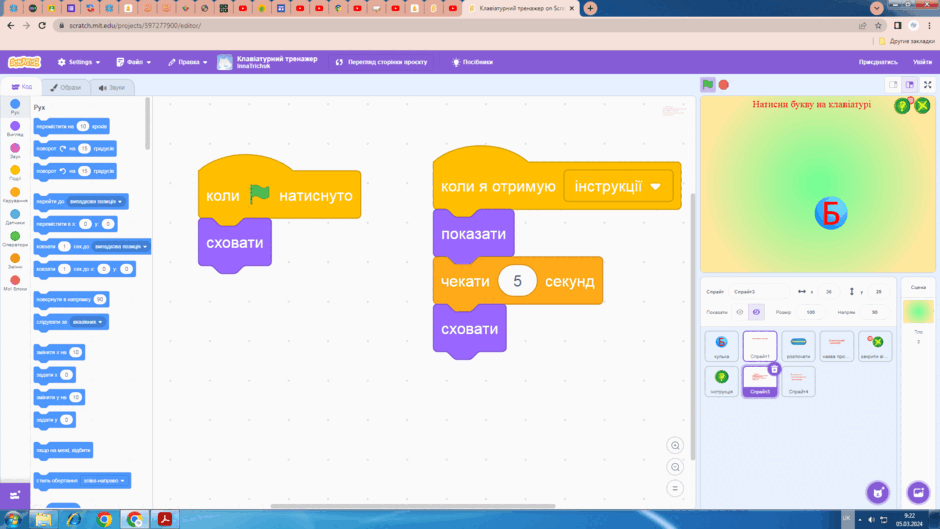Click the Приєднатись link
The width and height of the screenshot is (940, 529).
pyautogui.click(x=878, y=62)
